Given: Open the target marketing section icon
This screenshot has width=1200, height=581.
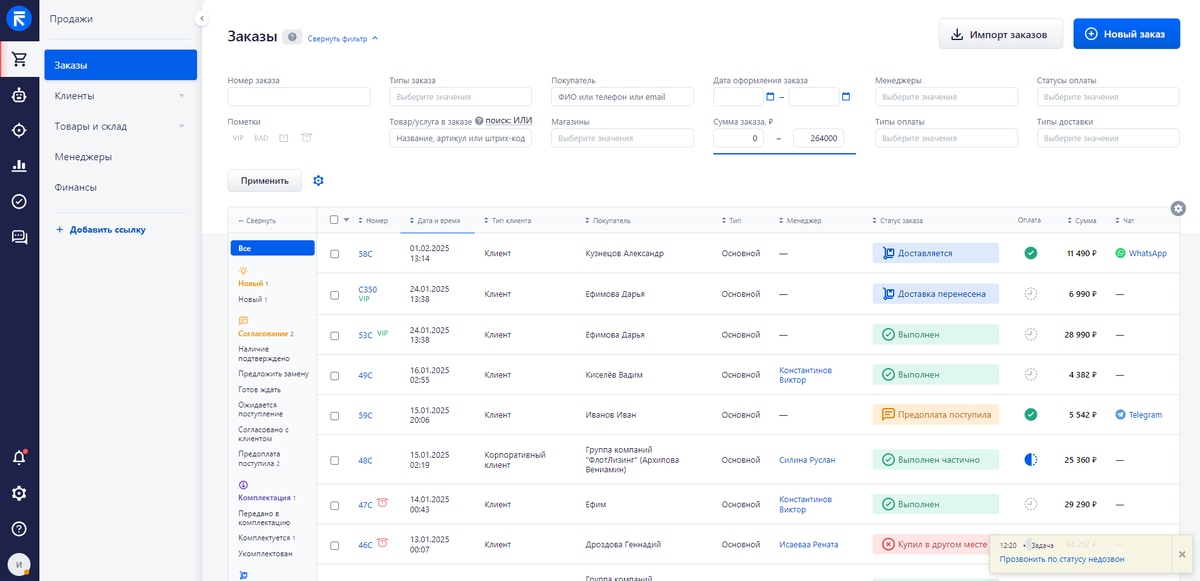Looking at the screenshot, I should [19, 130].
